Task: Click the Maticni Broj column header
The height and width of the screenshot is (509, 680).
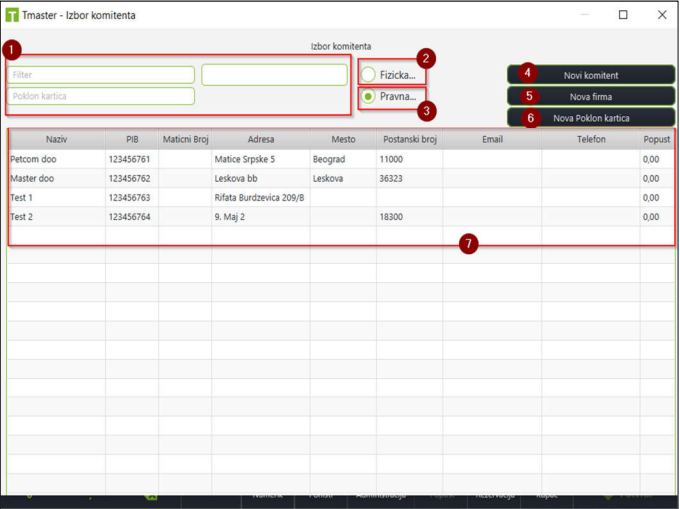Action: tap(185, 139)
